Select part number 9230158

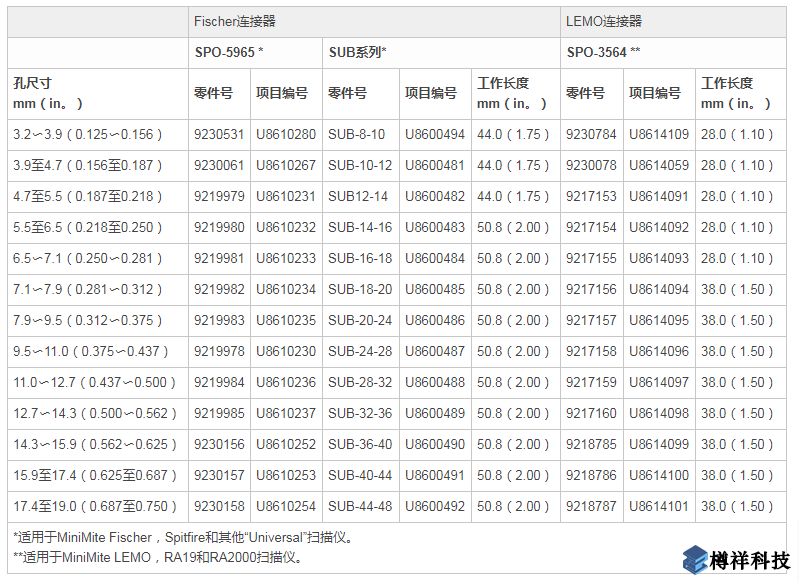tap(219, 507)
